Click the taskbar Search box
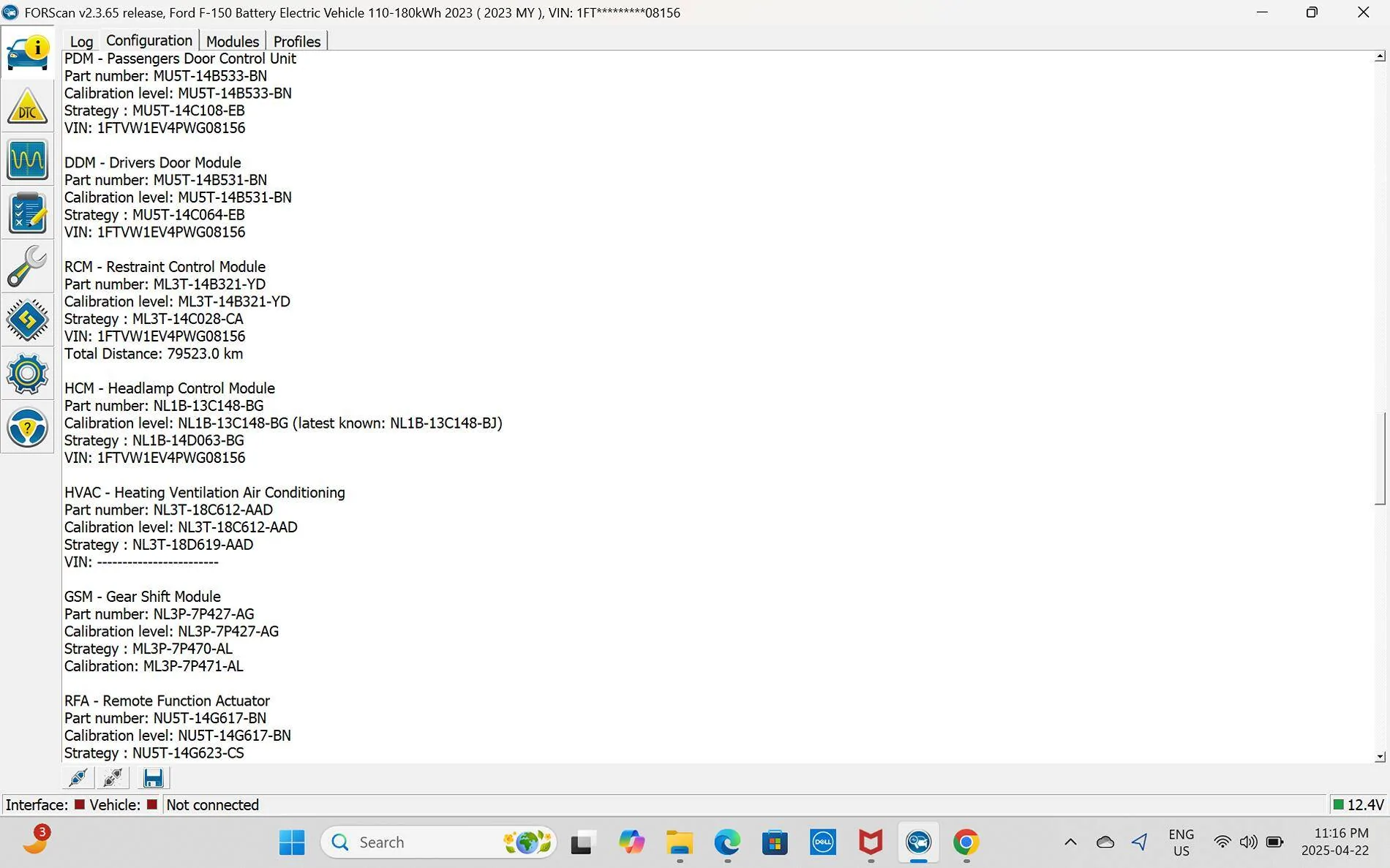 pos(438,842)
